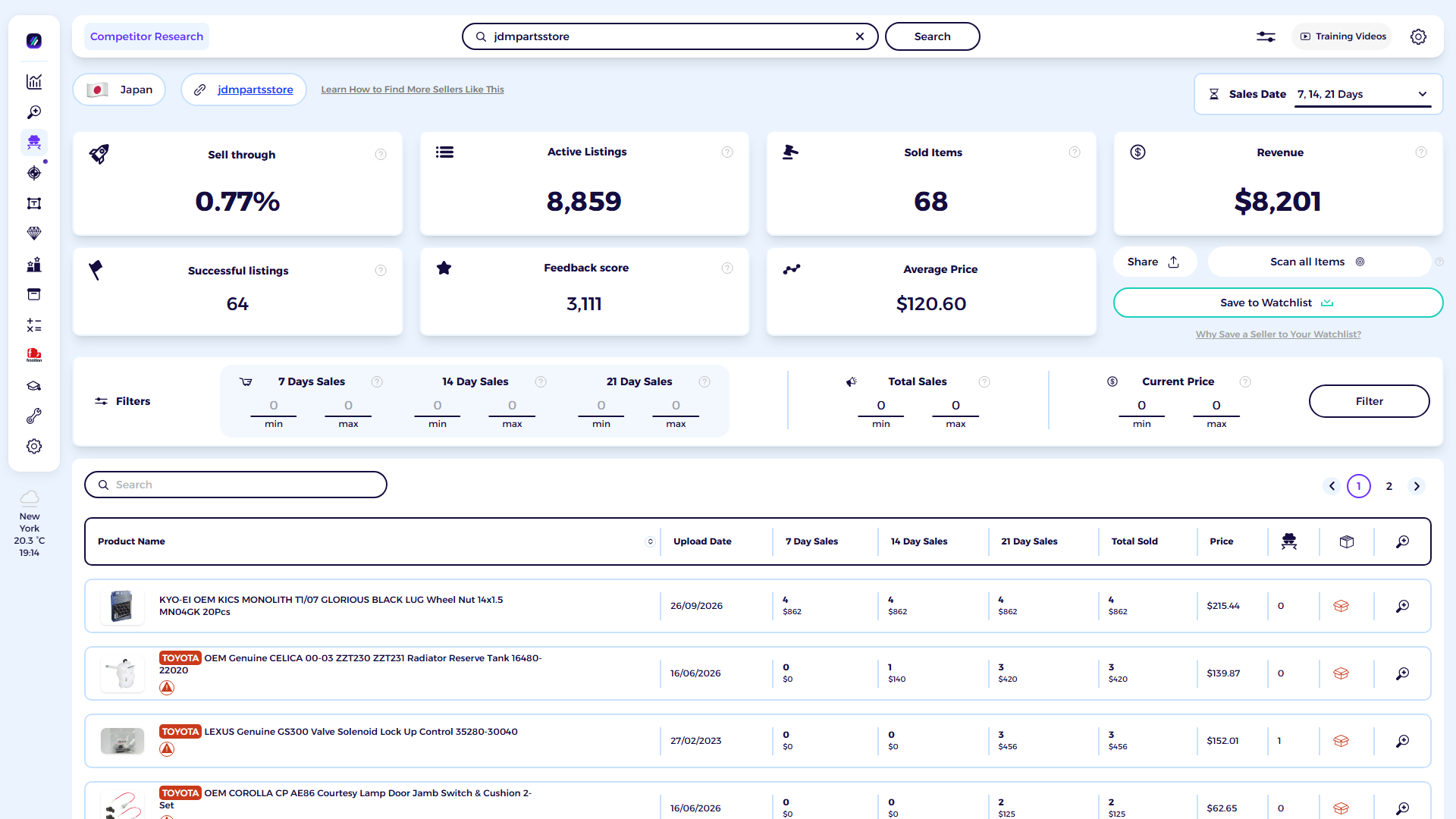Open the Competitor Research tab label

pyautogui.click(x=146, y=36)
